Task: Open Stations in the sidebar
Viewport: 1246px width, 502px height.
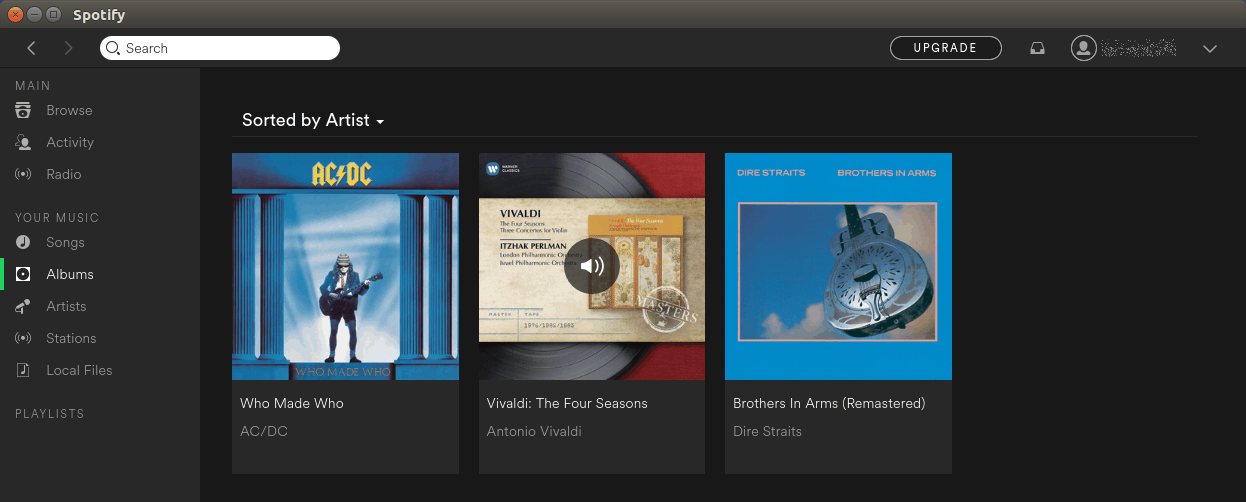Action: tap(71, 338)
